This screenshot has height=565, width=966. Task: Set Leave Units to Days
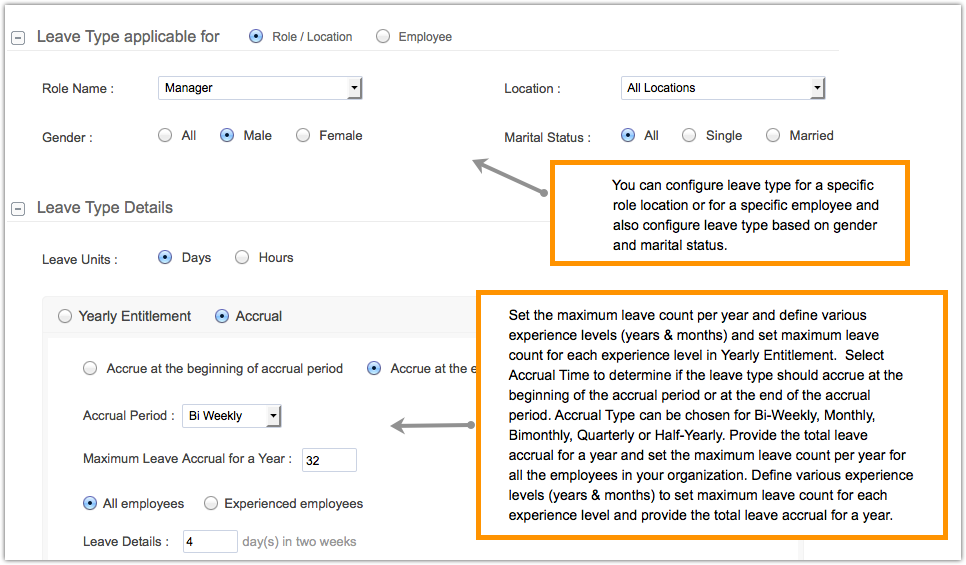[x=165, y=257]
